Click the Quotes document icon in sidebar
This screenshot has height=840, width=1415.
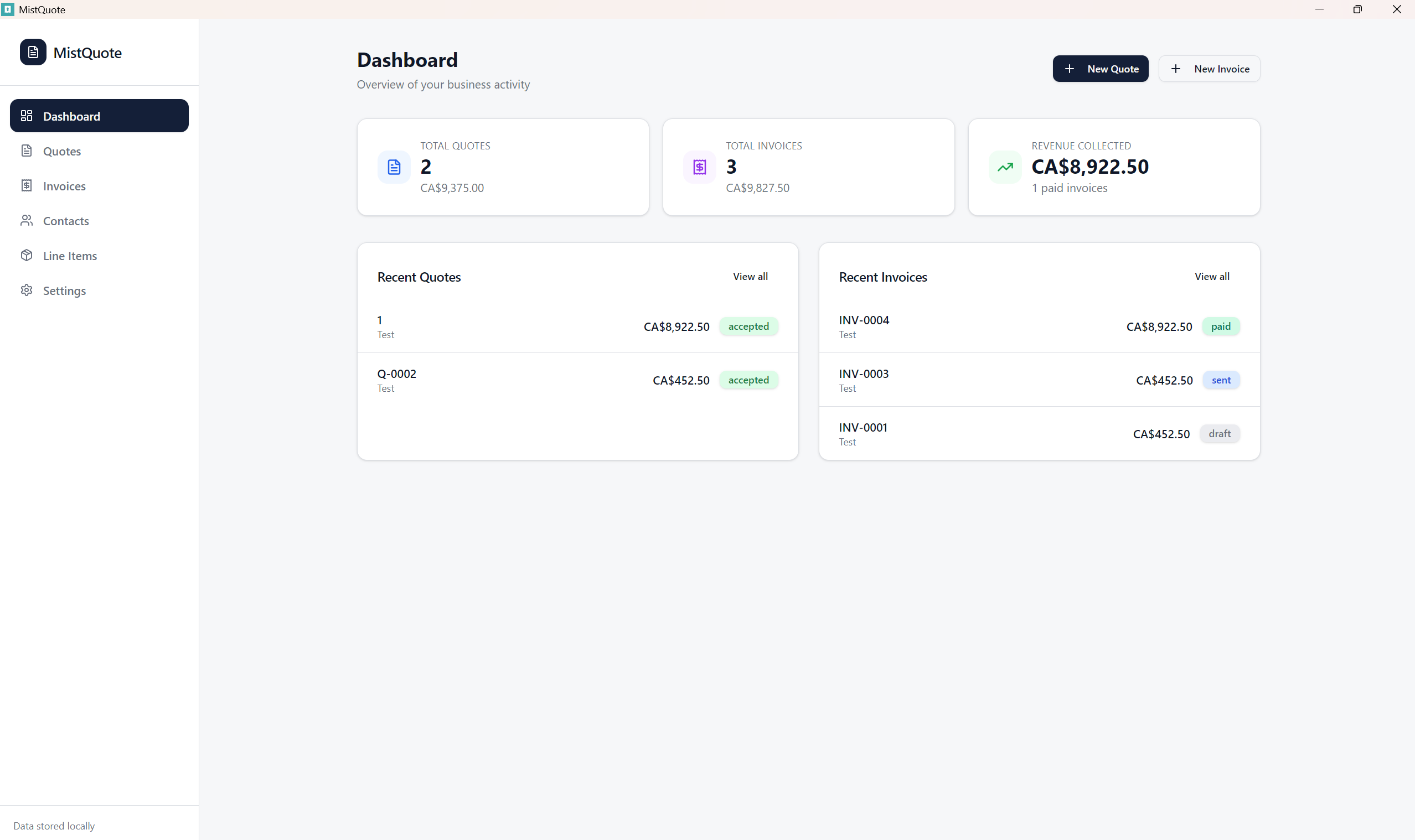[x=26, y=151]
